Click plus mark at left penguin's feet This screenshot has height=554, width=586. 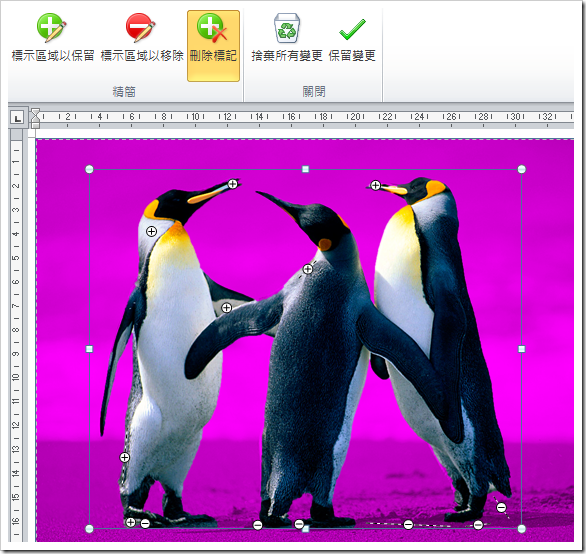click(x=130, y=522)
